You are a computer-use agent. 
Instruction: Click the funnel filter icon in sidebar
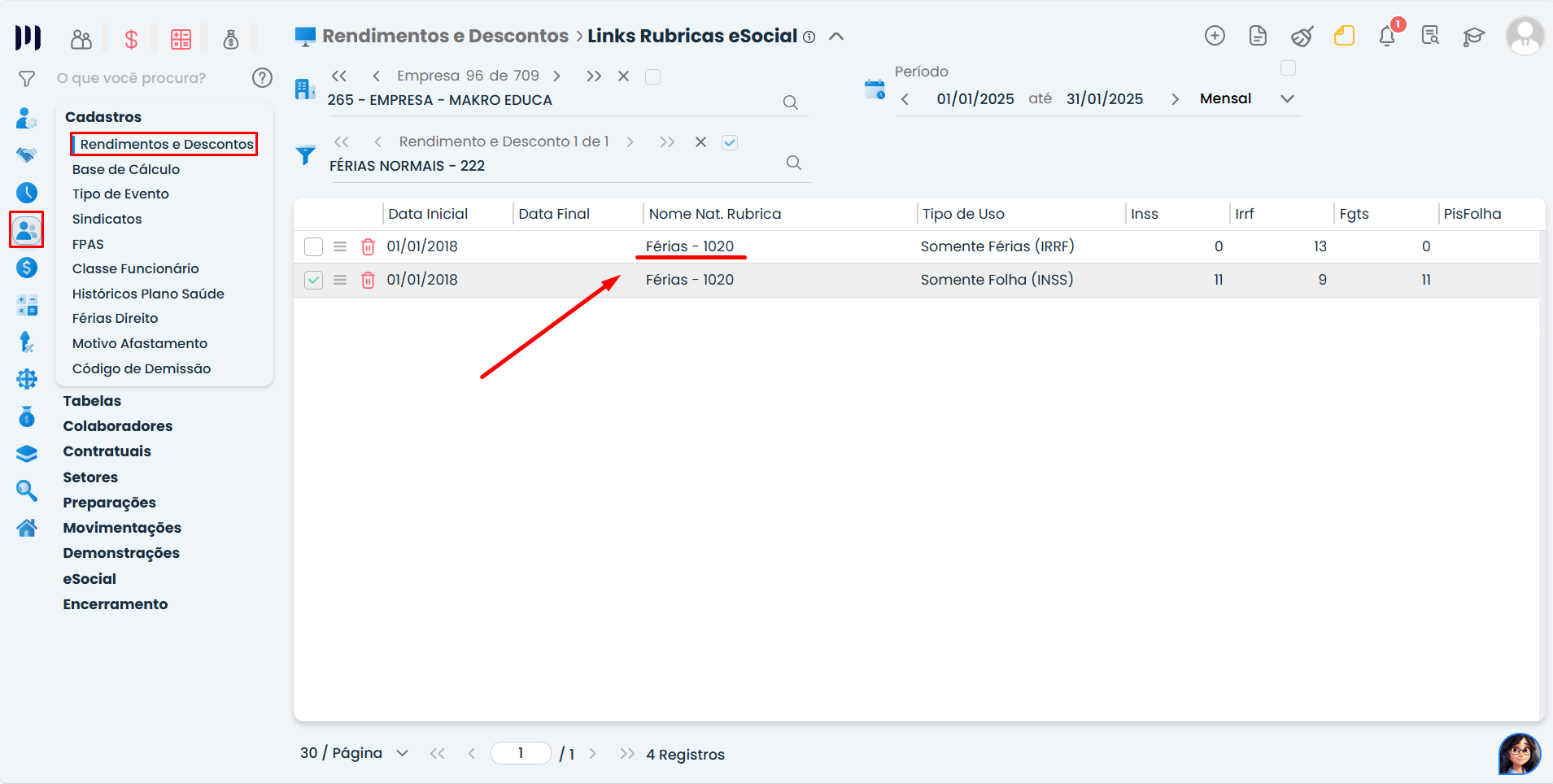click(x=27, y=79)
